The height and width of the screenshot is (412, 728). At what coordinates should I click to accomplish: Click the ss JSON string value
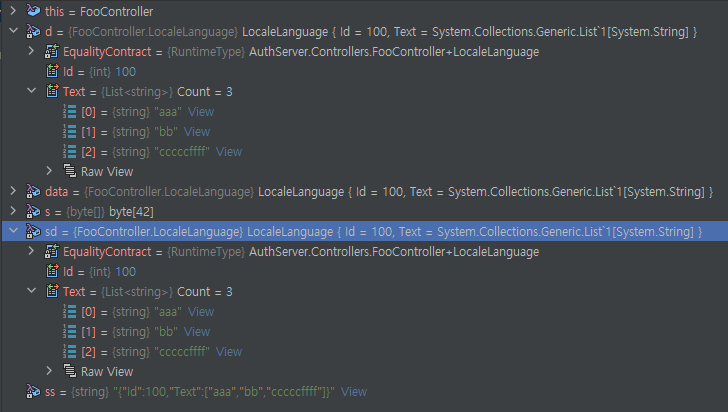click(224, 392)
